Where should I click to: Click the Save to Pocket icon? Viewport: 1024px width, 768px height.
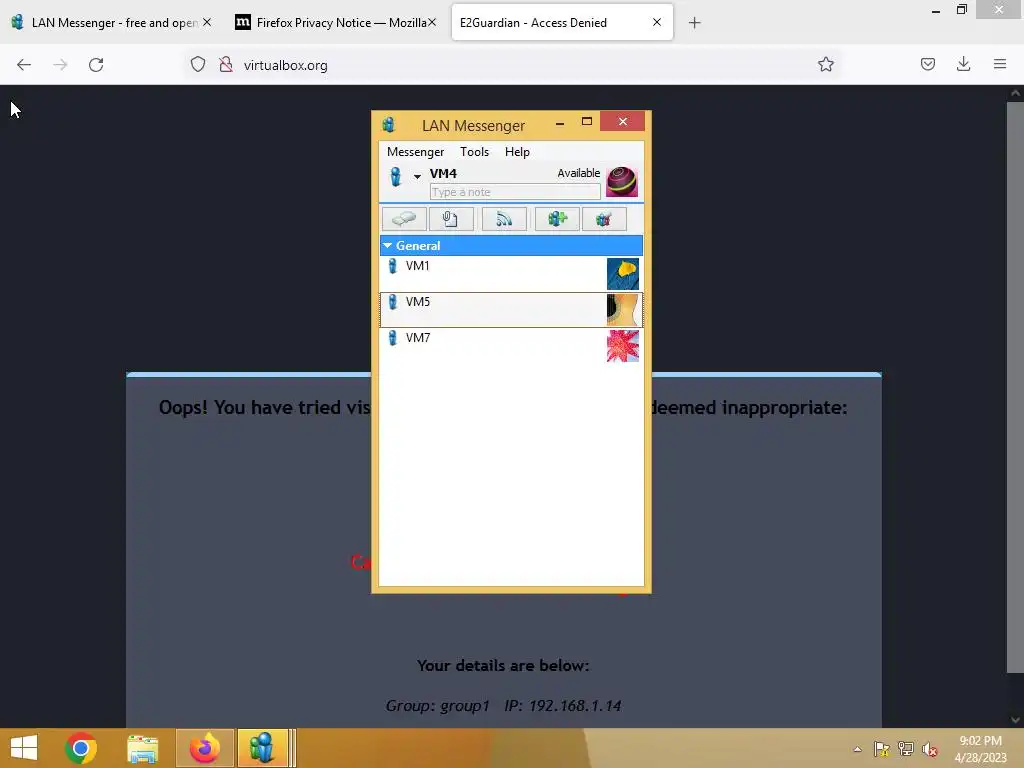pos(927,65)
